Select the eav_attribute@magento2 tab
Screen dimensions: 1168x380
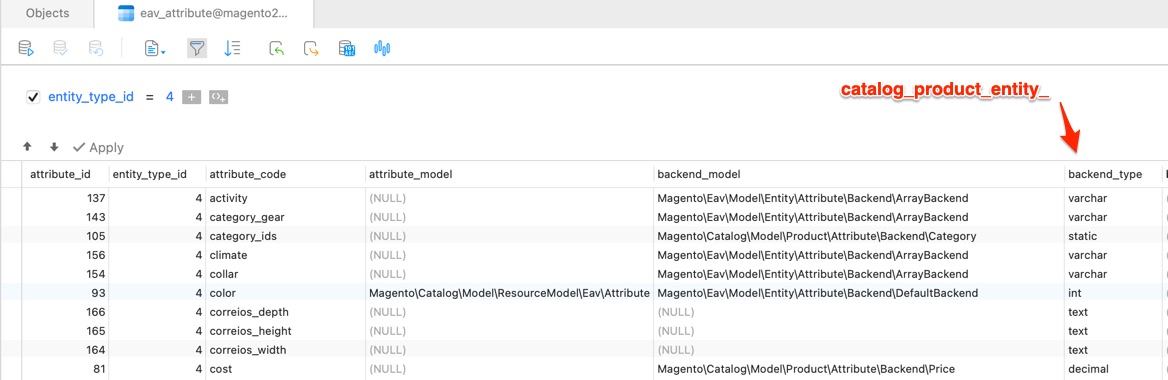pyautogui.click(x=204, y=13)
